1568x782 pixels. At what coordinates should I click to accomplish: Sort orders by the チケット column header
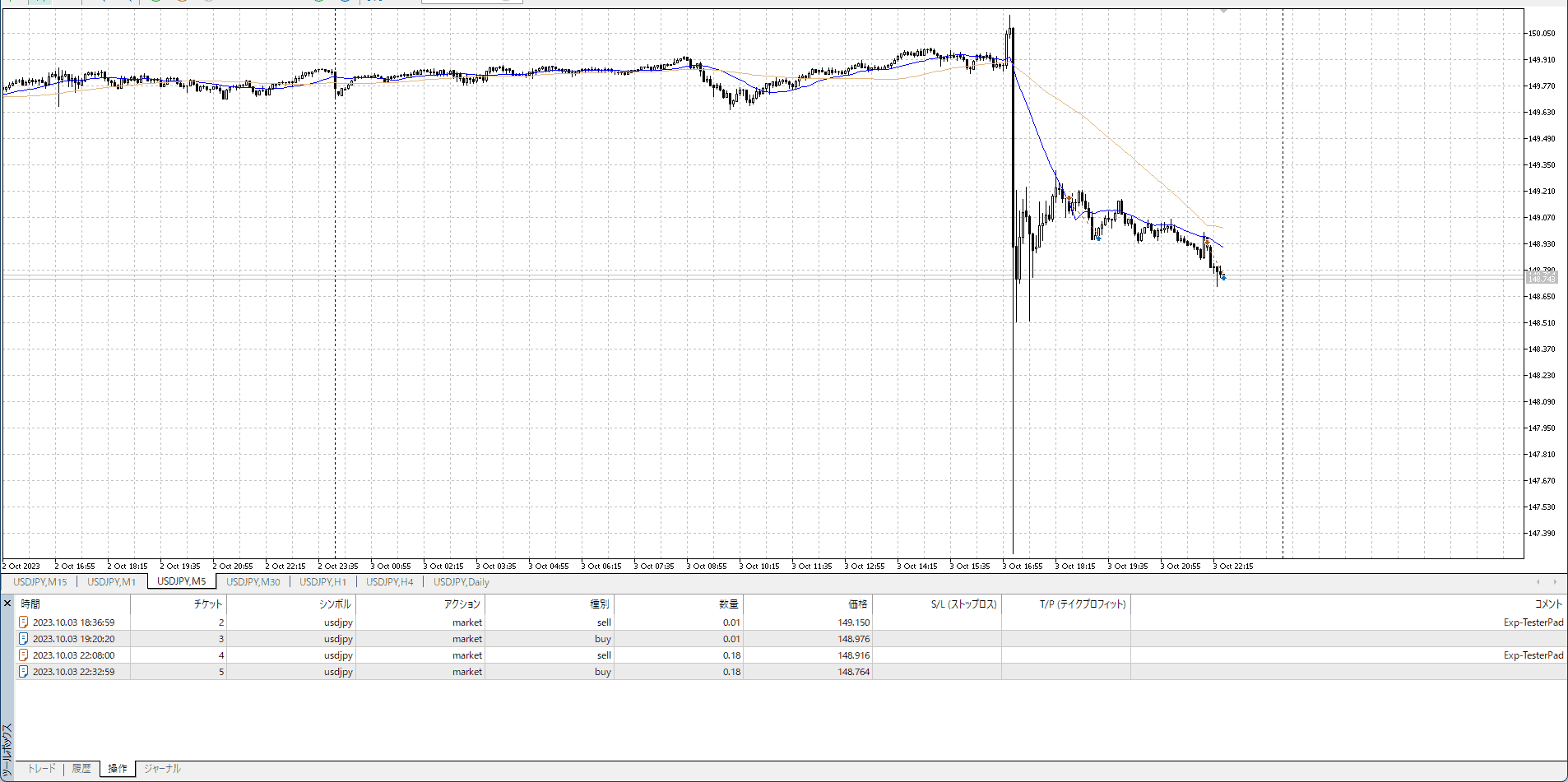coord(207,604)
